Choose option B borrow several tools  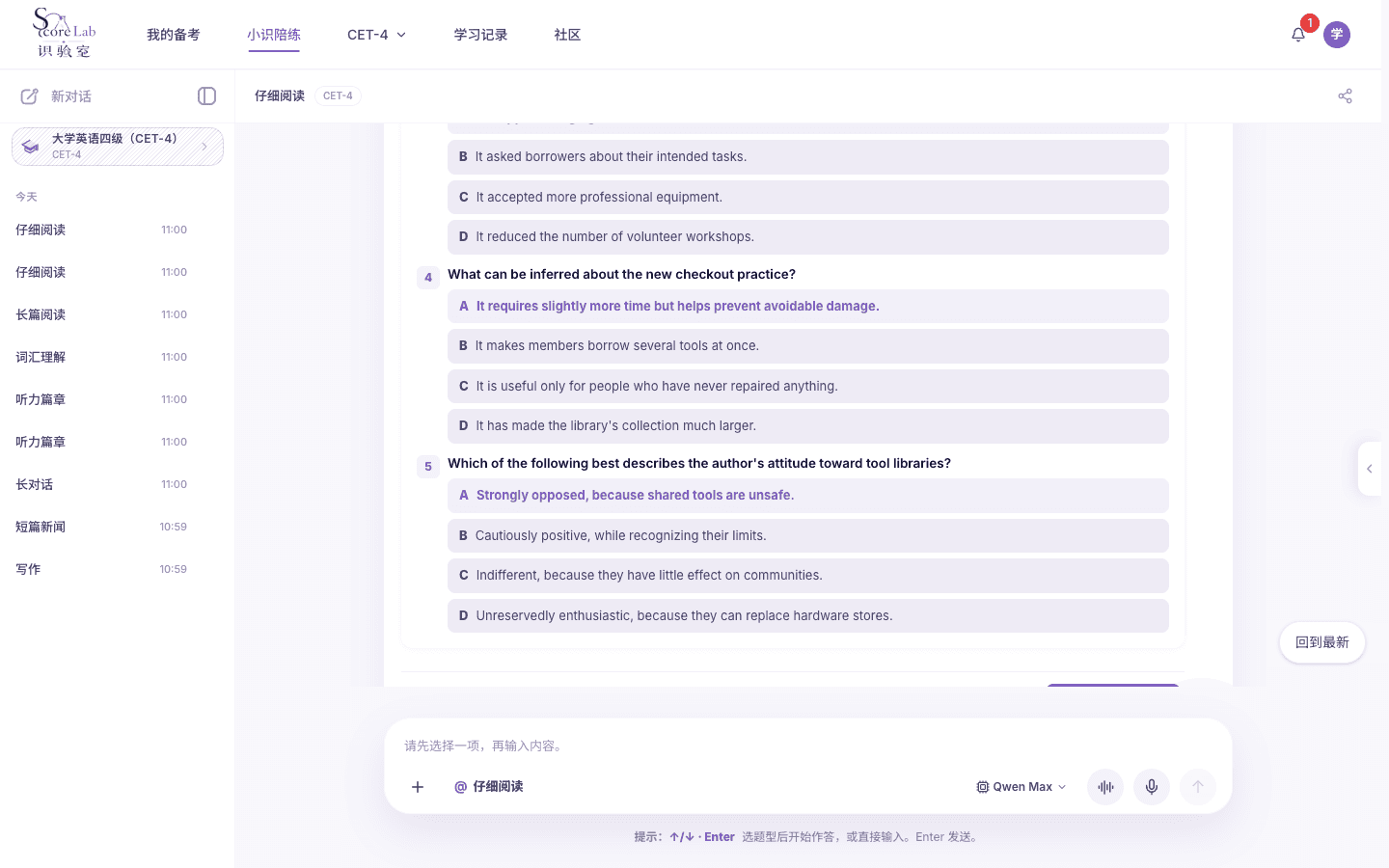pyautogui.click(x=808, y=346)
